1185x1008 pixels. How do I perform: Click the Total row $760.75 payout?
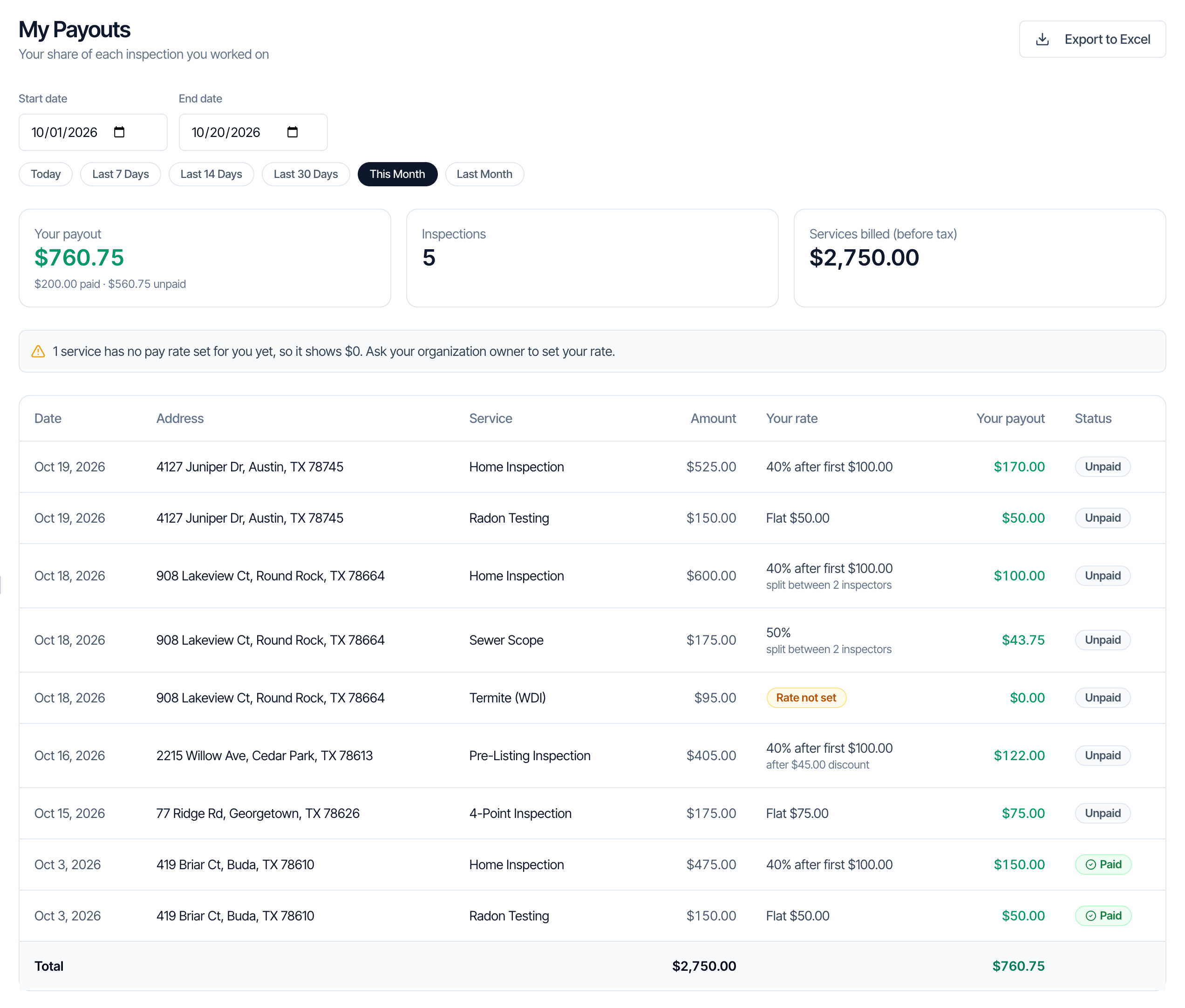pos(1018,966)
